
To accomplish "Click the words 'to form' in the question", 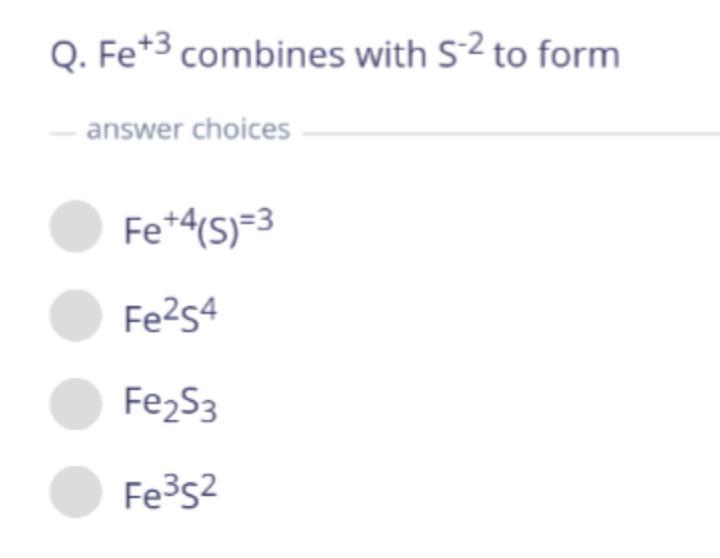I will 557,54.
